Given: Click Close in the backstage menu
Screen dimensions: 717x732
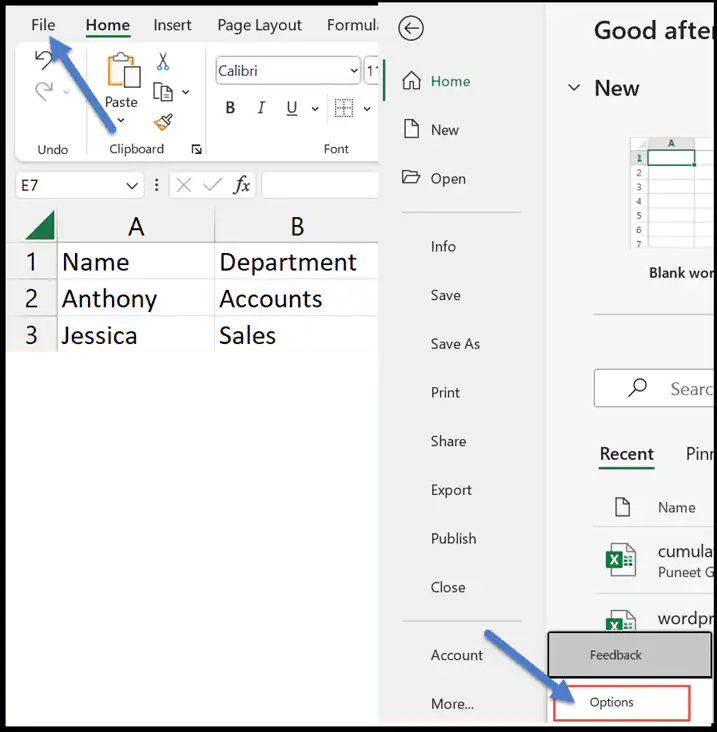Looking at the screenshot, I should (x=448, y=587).
